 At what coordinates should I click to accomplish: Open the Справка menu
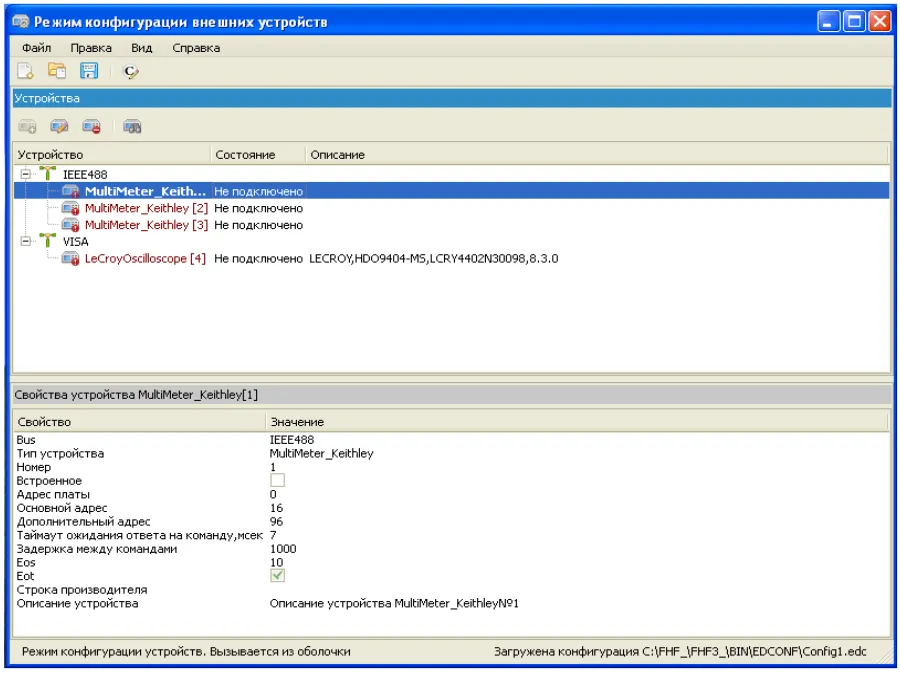point(196,48)
